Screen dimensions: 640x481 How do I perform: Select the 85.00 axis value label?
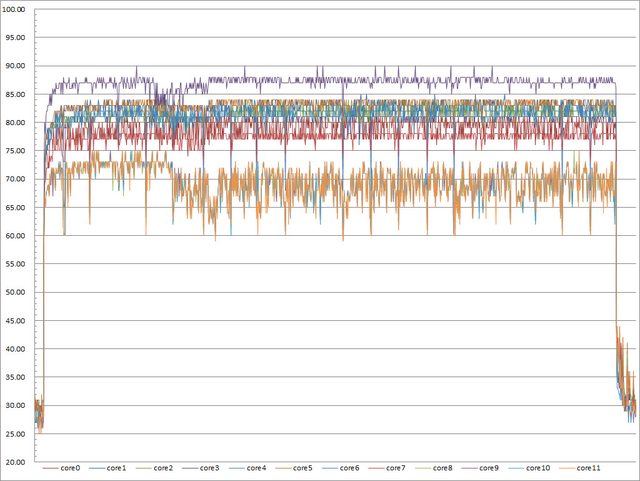16,95
